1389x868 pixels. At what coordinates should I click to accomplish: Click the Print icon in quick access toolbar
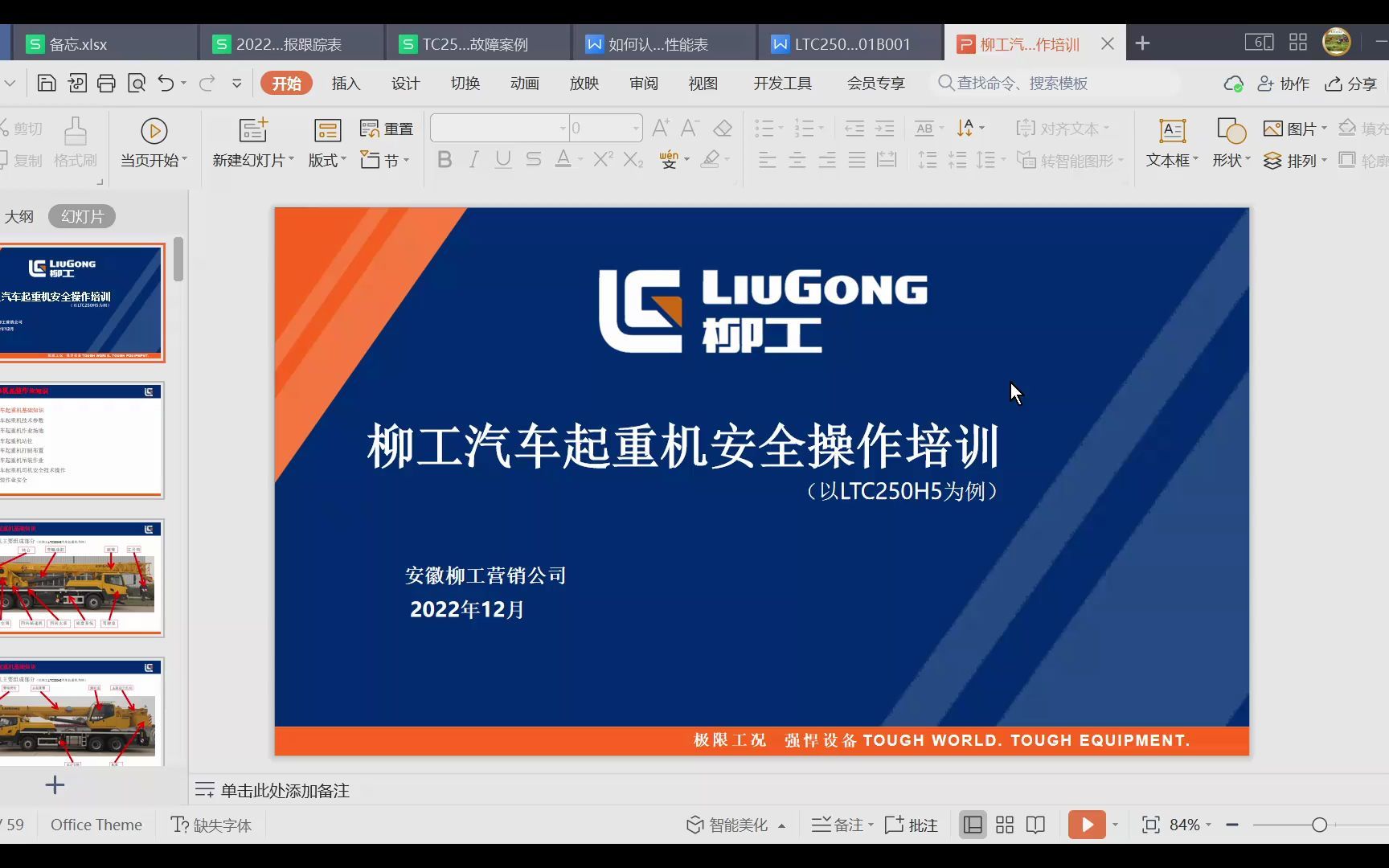[106, 83]
